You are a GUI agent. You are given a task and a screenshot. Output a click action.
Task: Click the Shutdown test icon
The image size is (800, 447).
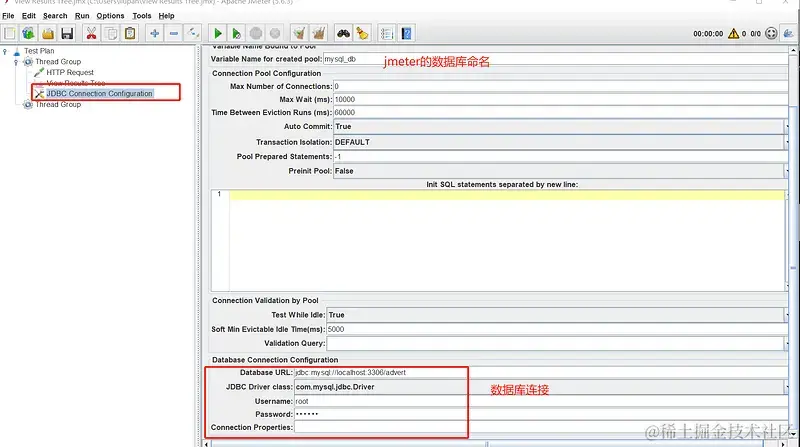tap(275, 34)
